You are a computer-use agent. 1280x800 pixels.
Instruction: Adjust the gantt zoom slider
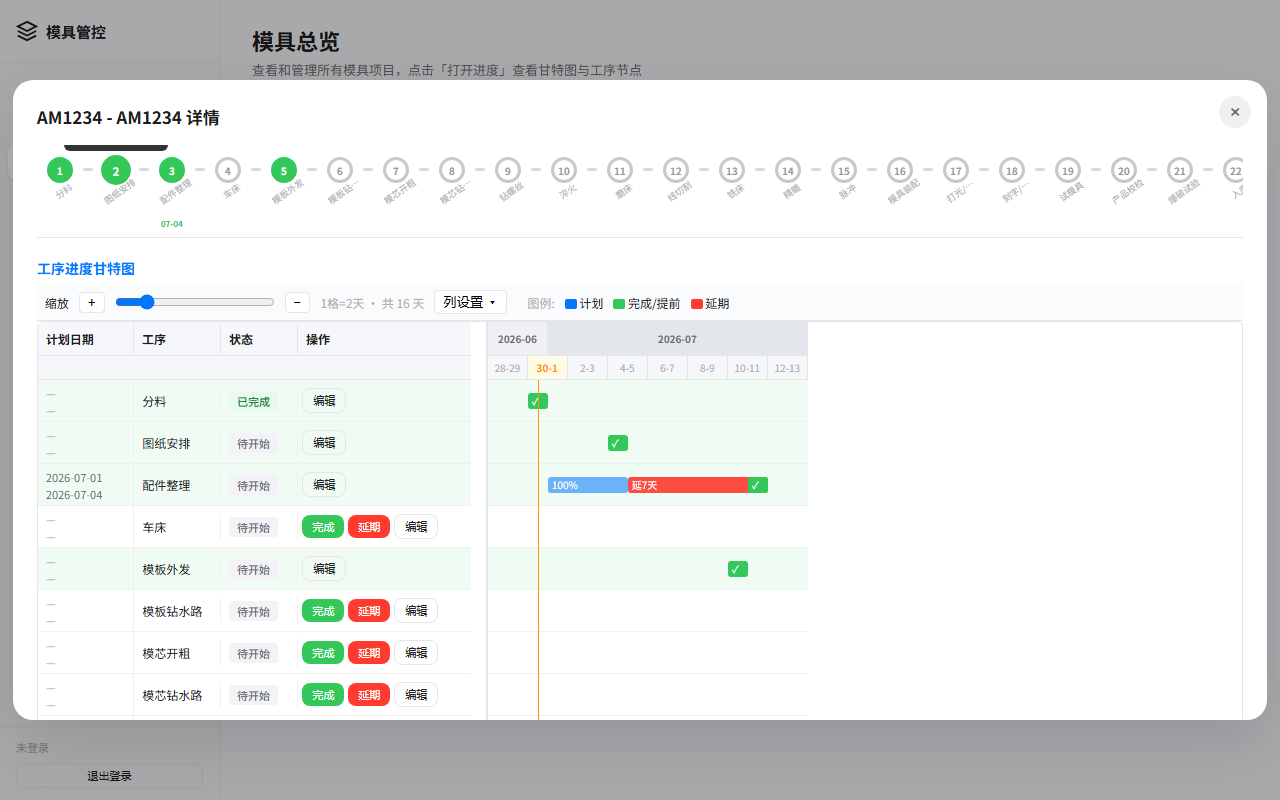(x=195, y=302)
